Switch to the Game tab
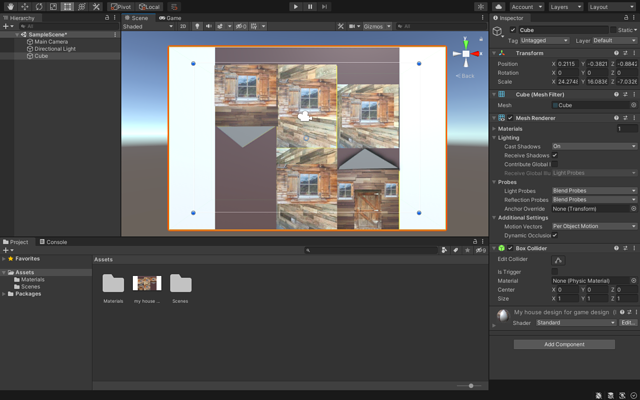Viewport: 640px width, 400px height. click(x=170, y=18)
